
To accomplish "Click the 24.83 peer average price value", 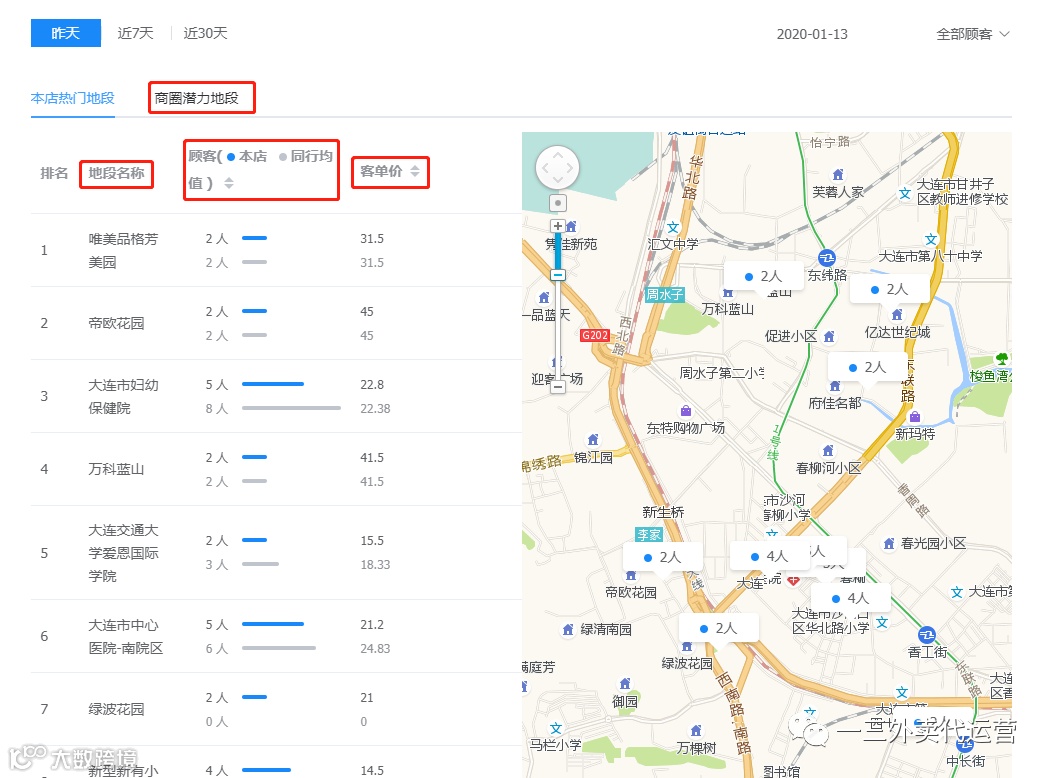I will coord(375,649).
